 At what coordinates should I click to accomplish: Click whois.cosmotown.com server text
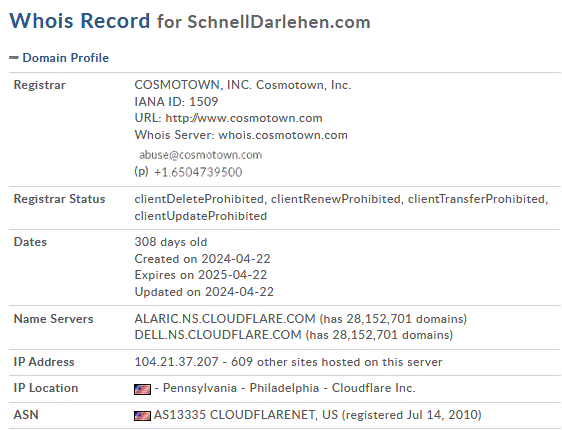coord(283,135)
